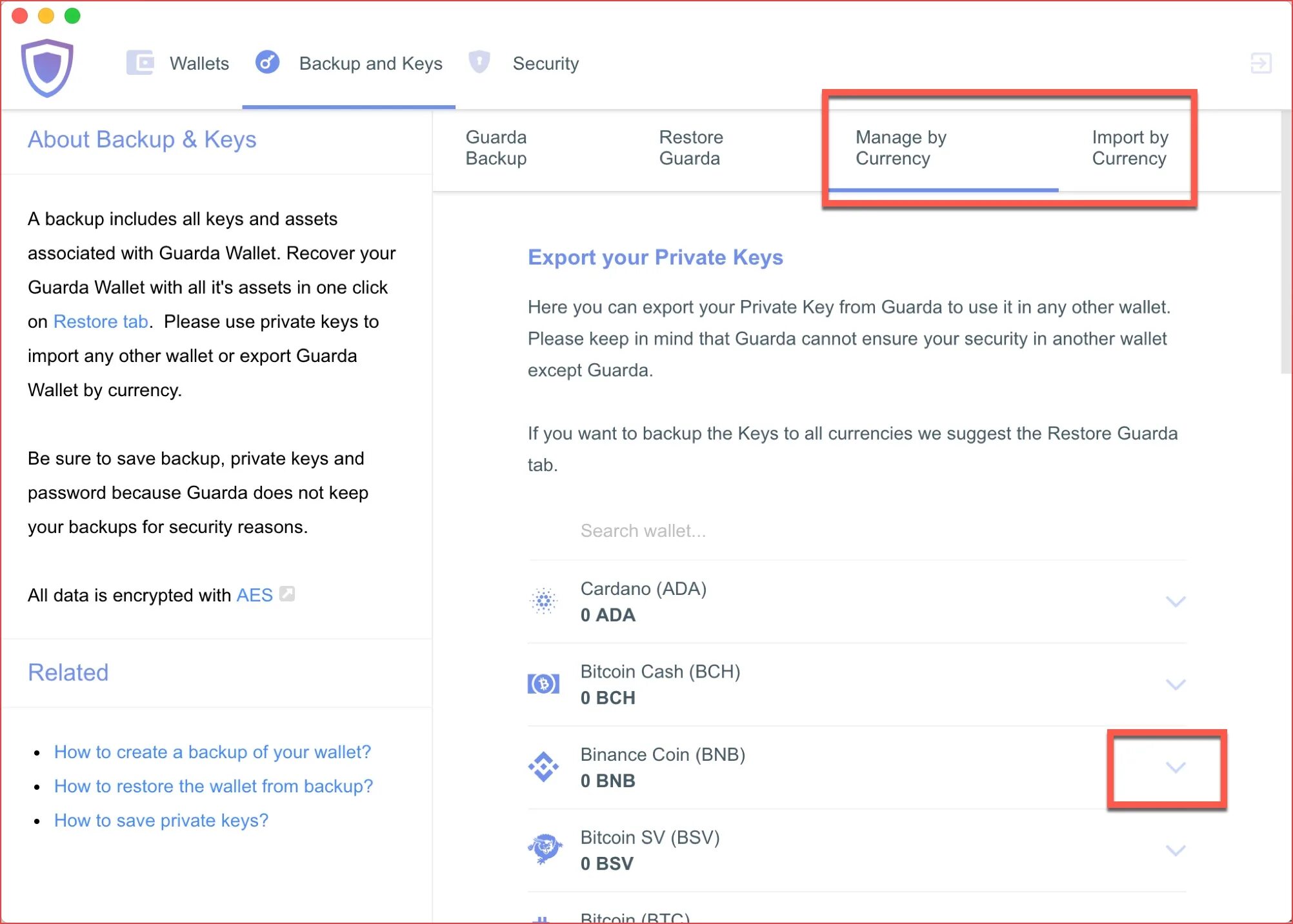
Task: Click the Search wallet input field
Action: click(x=857, y=530)
